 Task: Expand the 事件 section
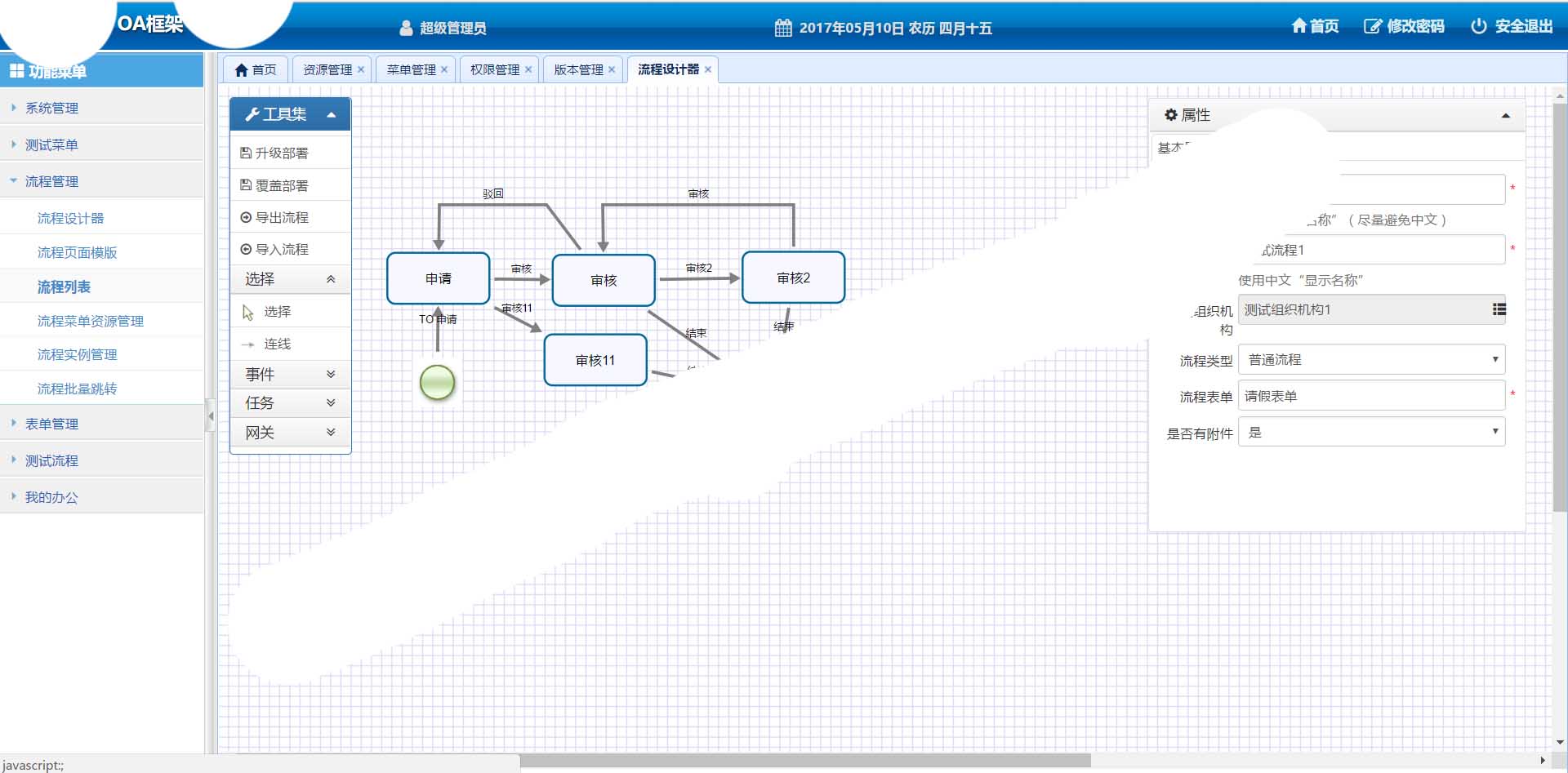pyautogui.click(x=291, y=374)
